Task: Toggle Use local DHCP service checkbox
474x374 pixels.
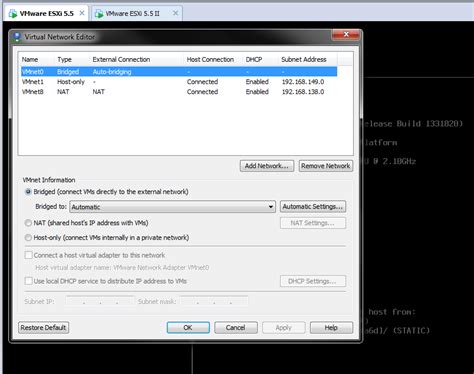Action: (x=29, y=281)
